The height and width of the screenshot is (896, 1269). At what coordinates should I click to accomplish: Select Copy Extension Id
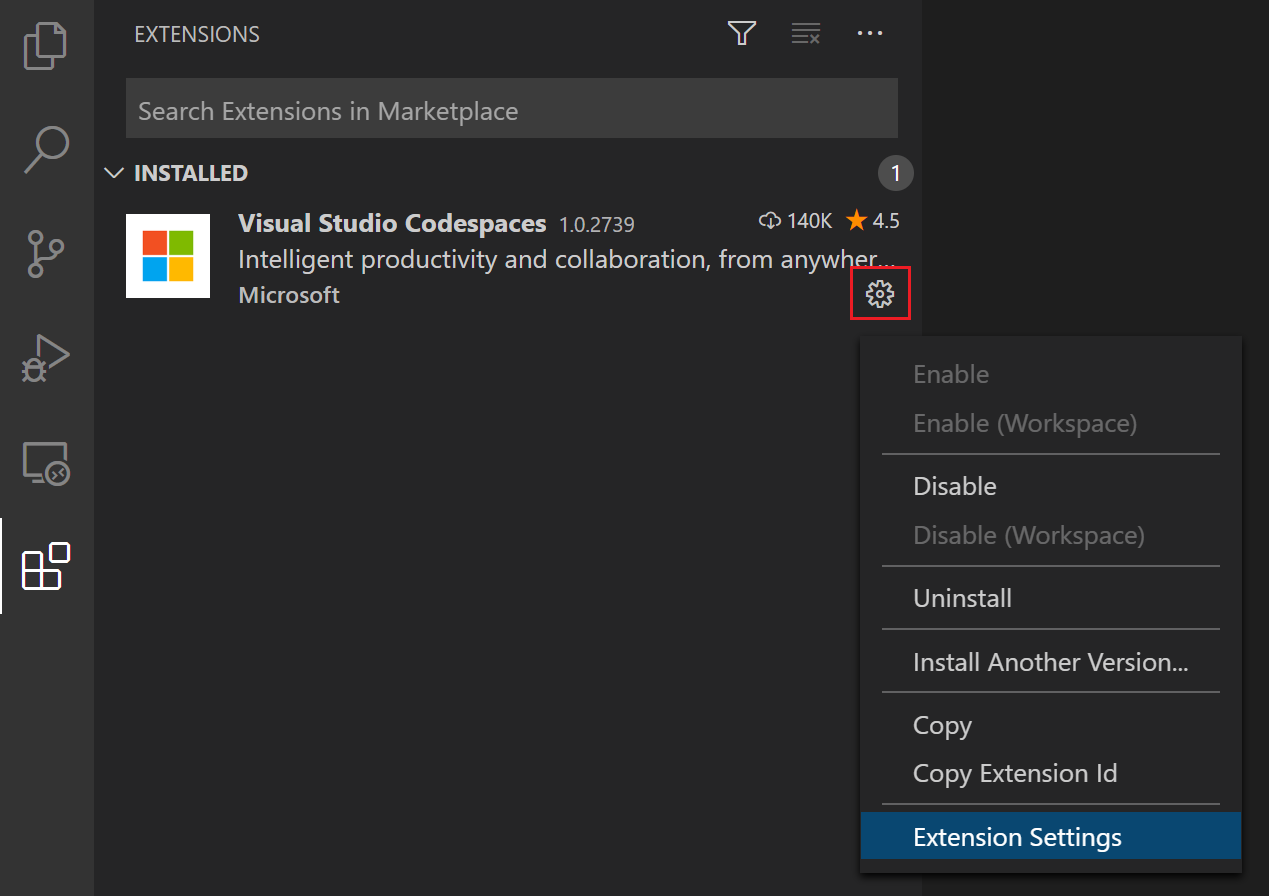(x=1051, y=773)
